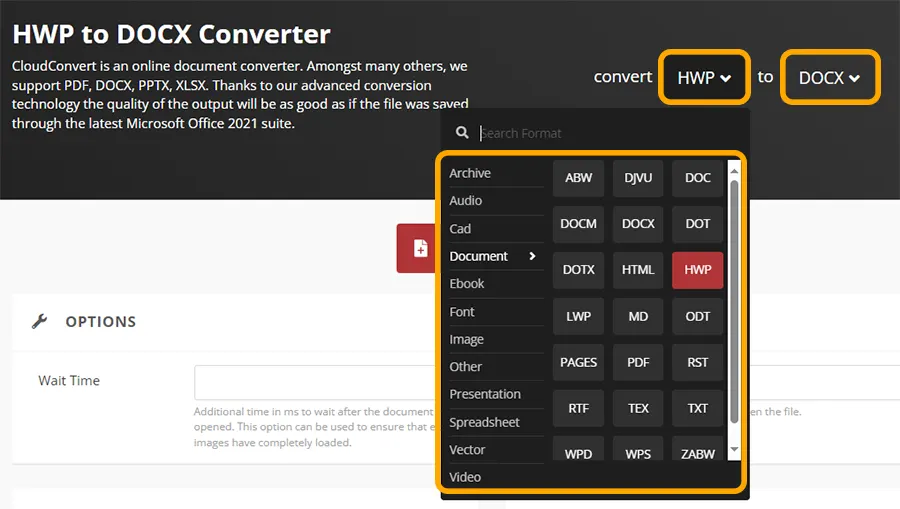The height and width of the screenshot is (509, 900).
Task: Click the search magnifier icon
Action: pyautogui.click(x=462, y=133)
